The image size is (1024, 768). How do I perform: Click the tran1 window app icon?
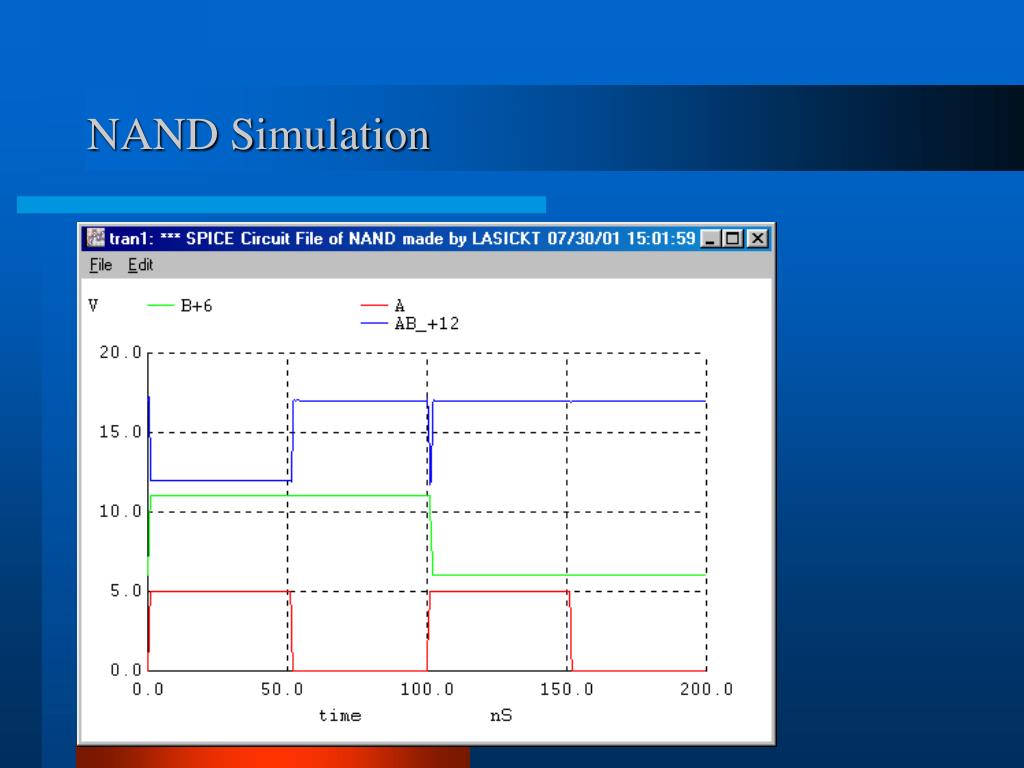96,238
